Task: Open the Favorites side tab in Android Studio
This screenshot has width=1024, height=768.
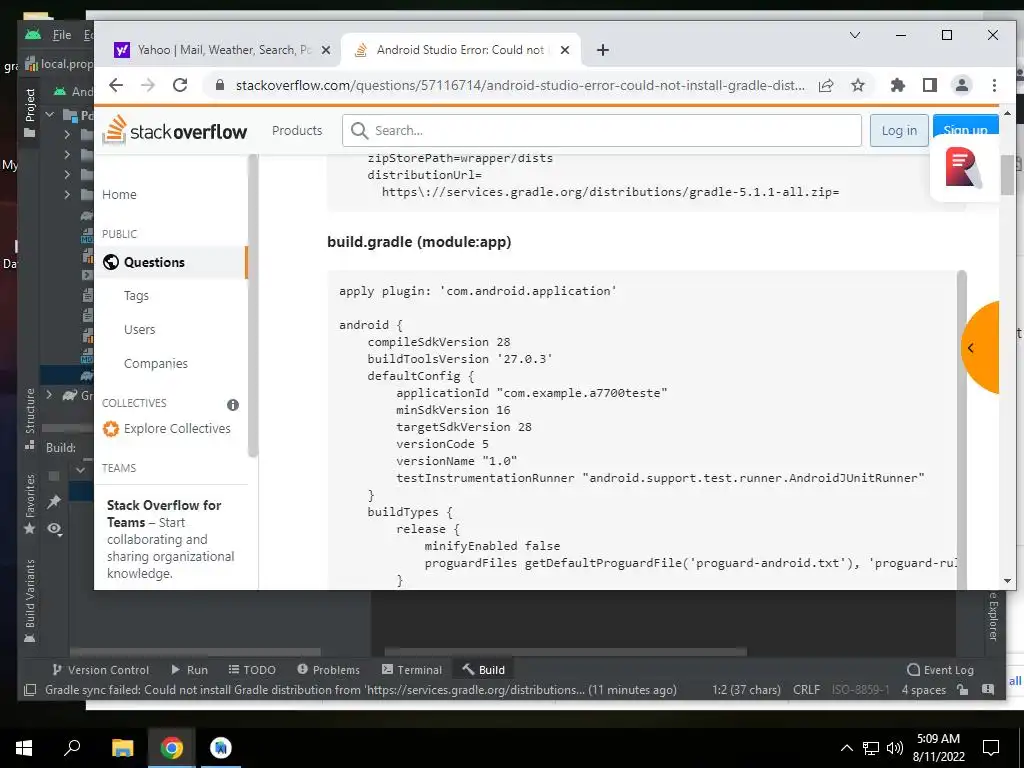Action: tap(29, 504)
